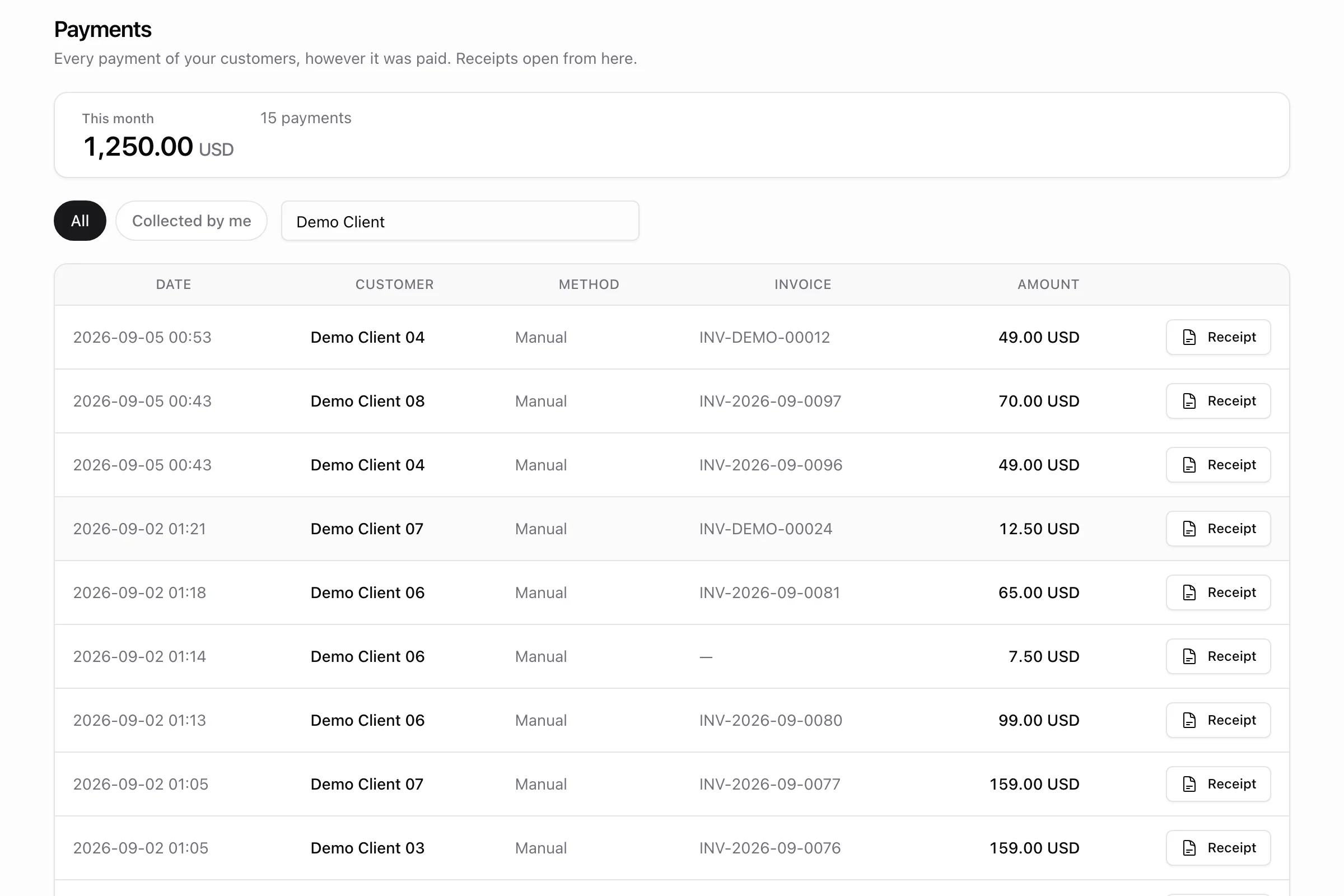Image resolution: width=1344 pixels, height=896 pixels.
Task: Click invoice number INV-2026-09-0080
Action: point(771,720)
